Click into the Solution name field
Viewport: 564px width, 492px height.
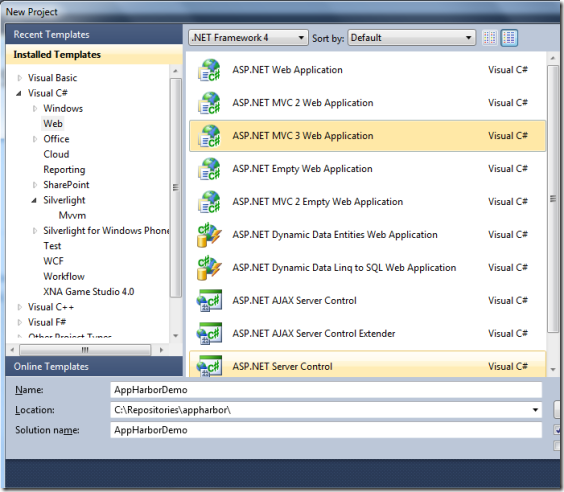[326, 430]
